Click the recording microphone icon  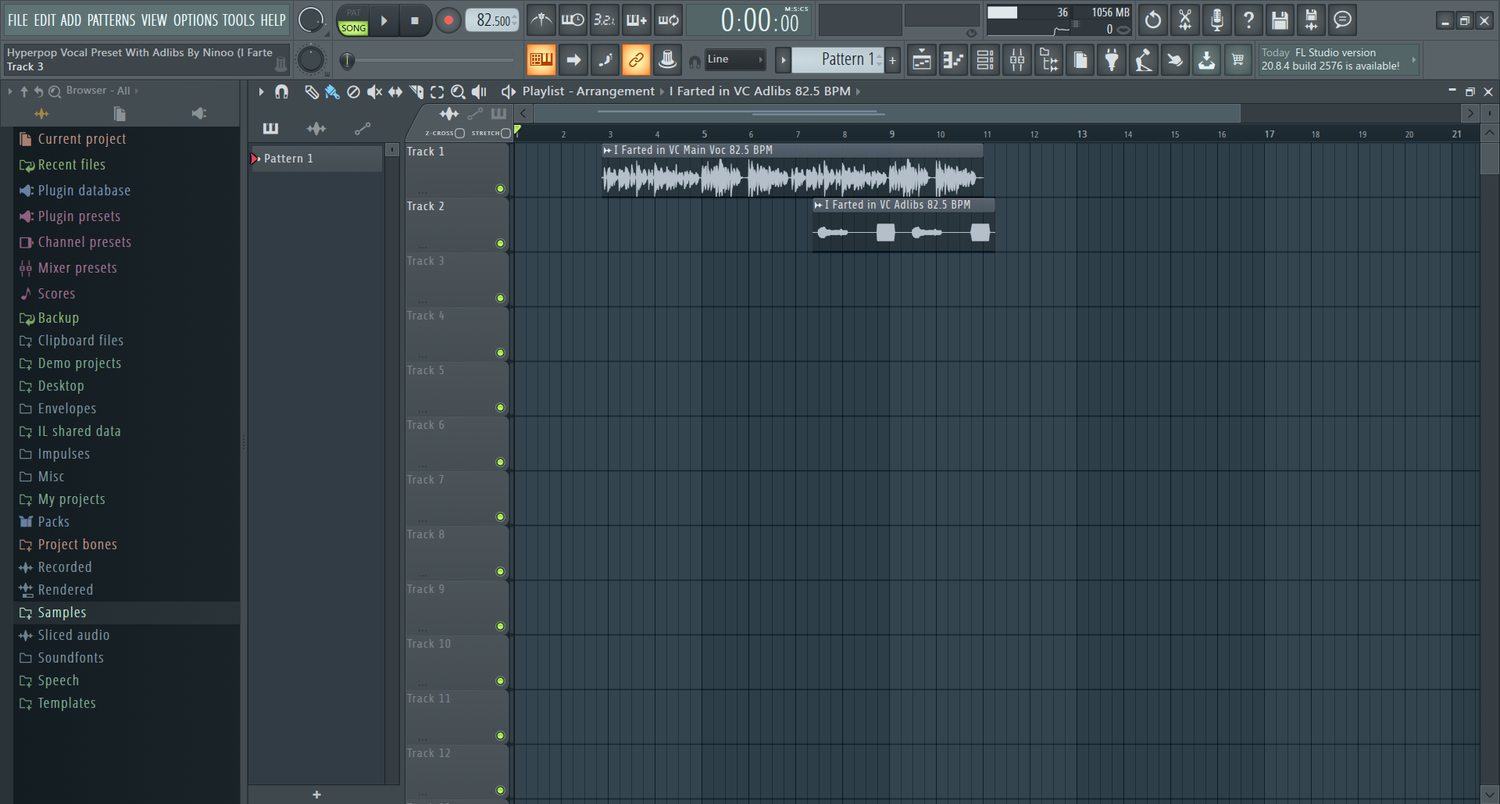coord(1216,20)
